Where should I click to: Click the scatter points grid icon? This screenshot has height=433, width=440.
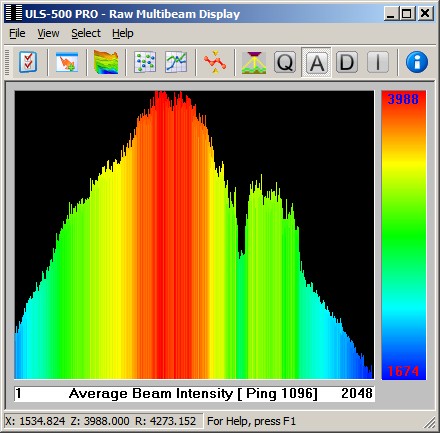click(x=145, y=62)
